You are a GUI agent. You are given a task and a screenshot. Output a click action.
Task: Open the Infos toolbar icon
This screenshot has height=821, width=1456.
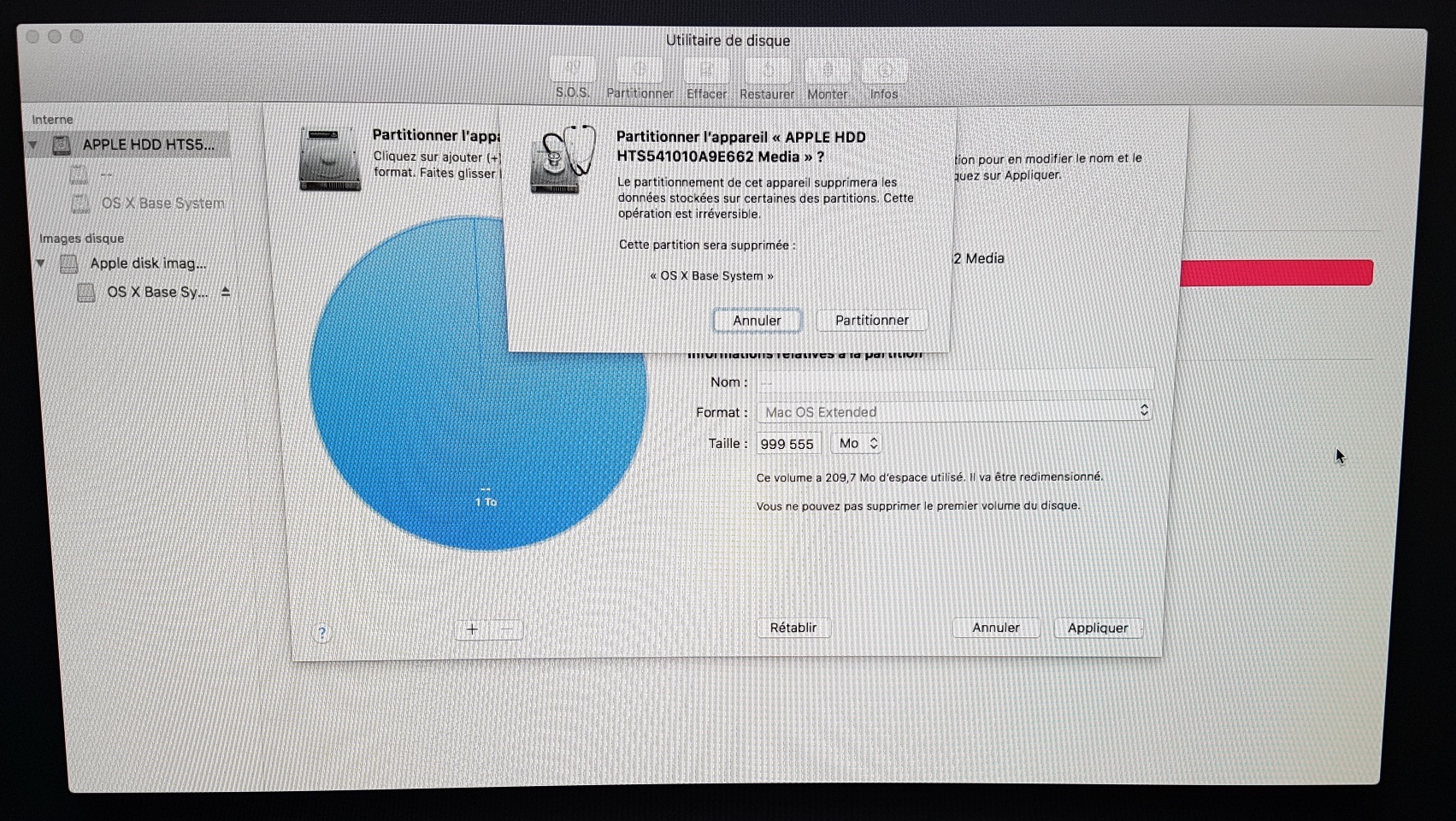click(884, 69)
